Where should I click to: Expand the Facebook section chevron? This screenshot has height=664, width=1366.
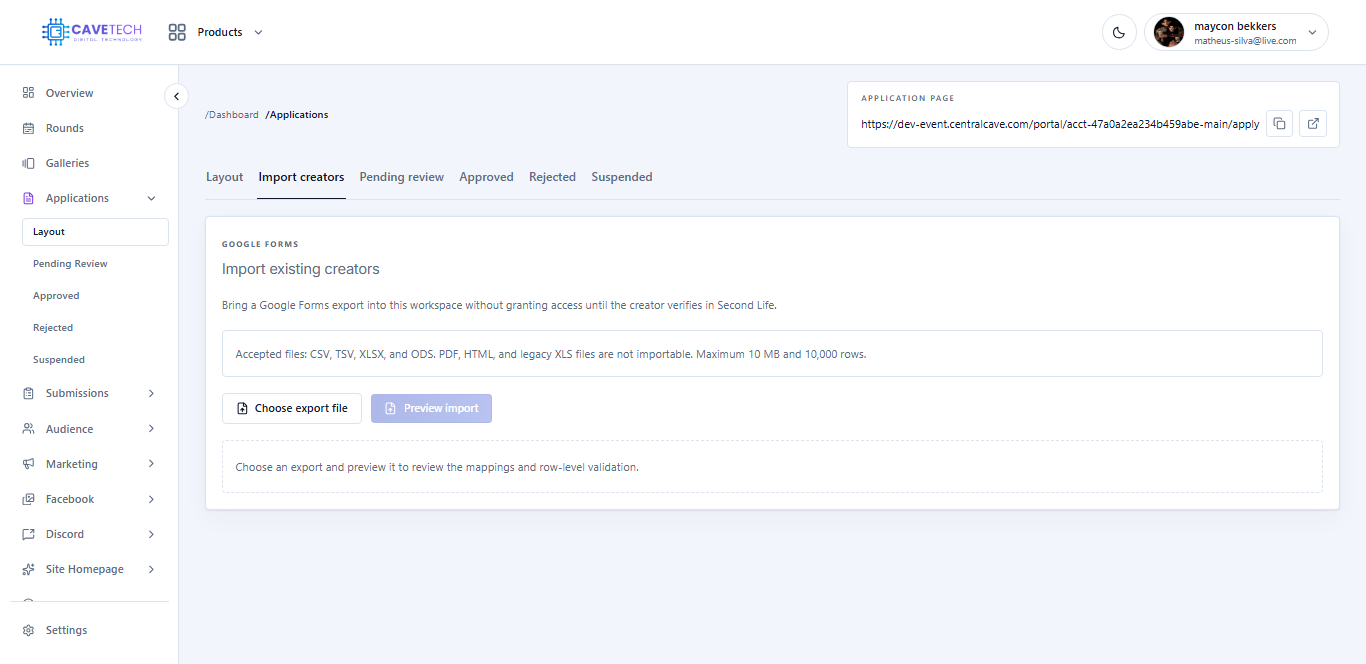[151, 499]
